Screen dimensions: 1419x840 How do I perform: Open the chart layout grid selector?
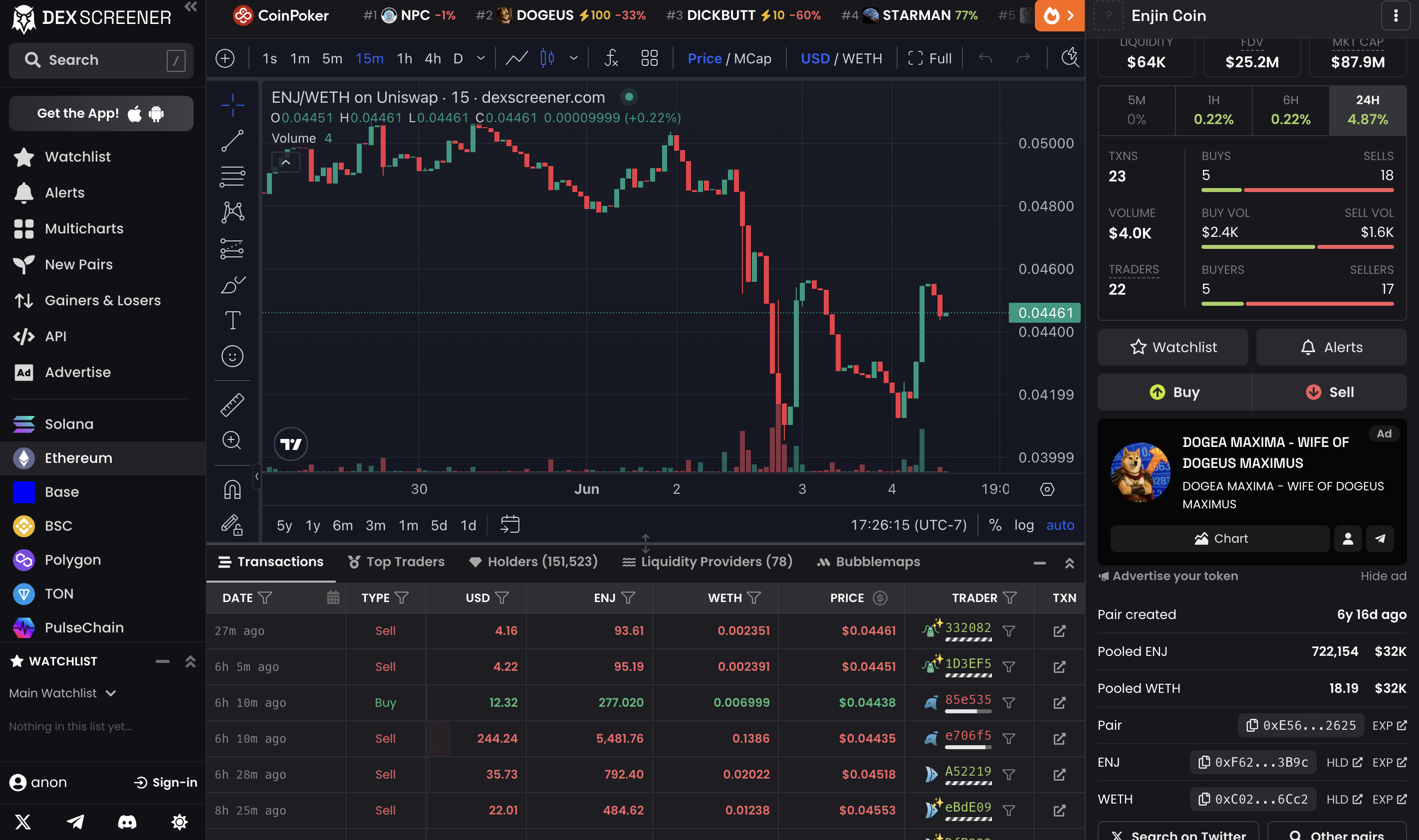point(649,58)
